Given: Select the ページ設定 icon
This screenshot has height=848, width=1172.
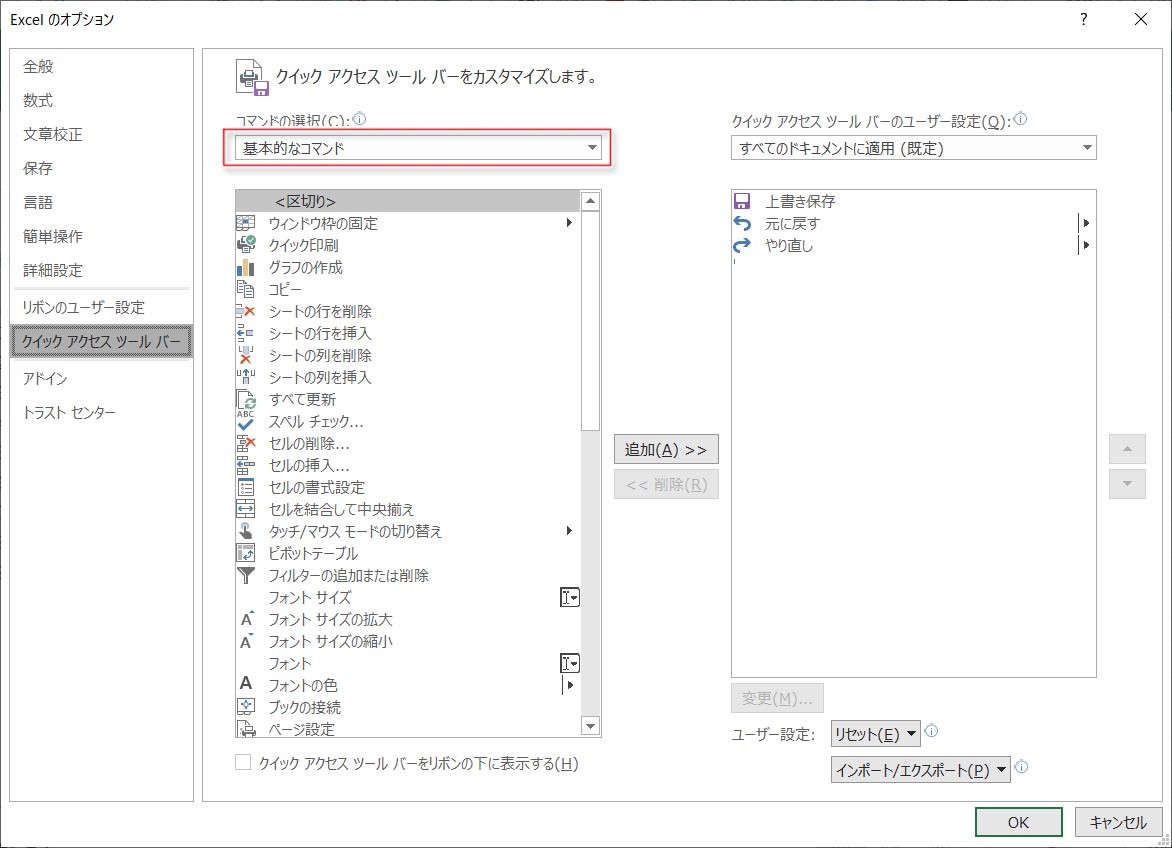Looking at the screenshot, I should tap(245, 728).
